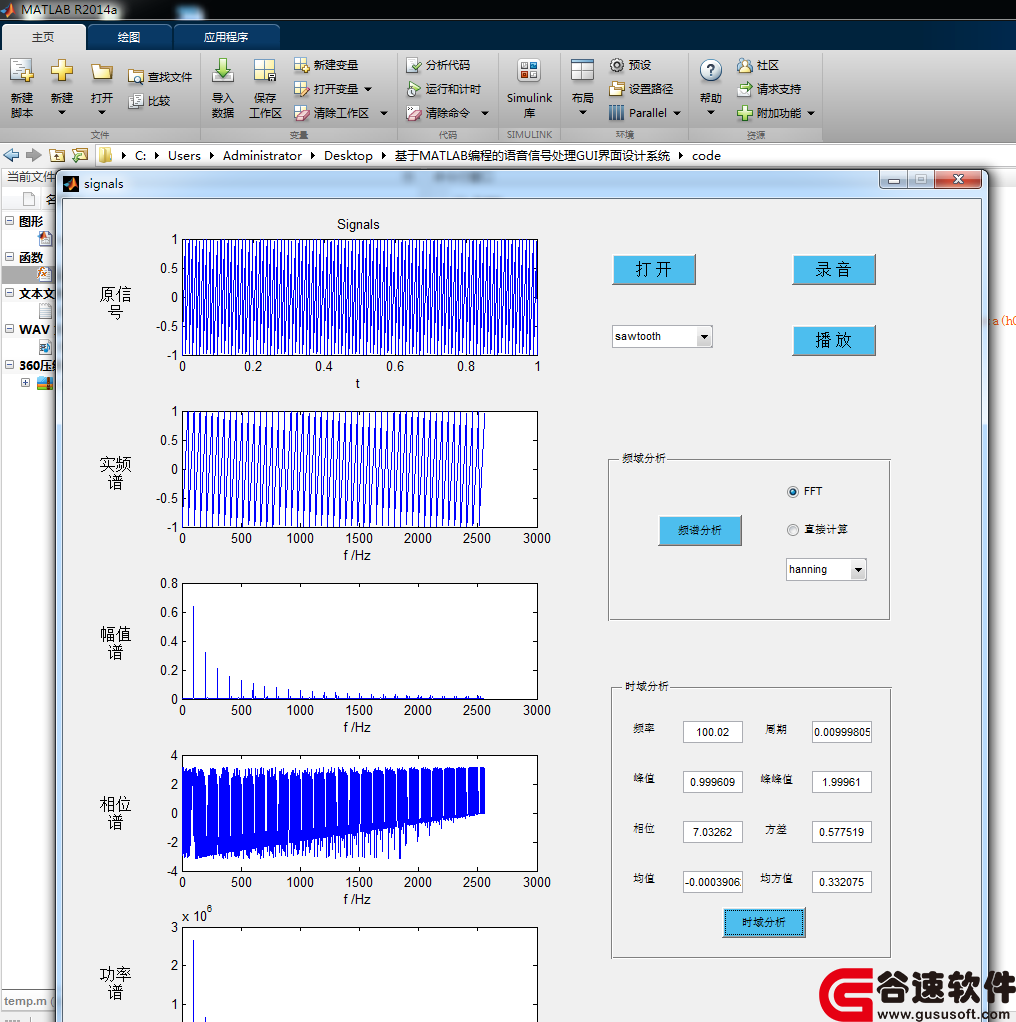Click the New Variable (新建变量) icon
The width and height of the screenshot is (1016, 1022).
[301, 65]
